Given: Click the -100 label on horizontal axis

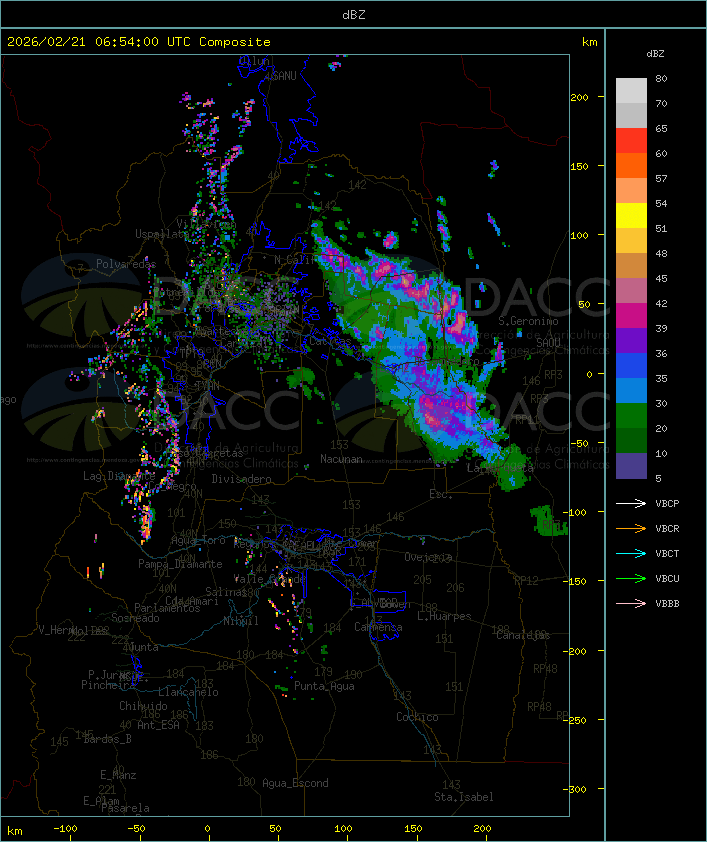Looking at the screenshot, I should [x=65, y=829].
